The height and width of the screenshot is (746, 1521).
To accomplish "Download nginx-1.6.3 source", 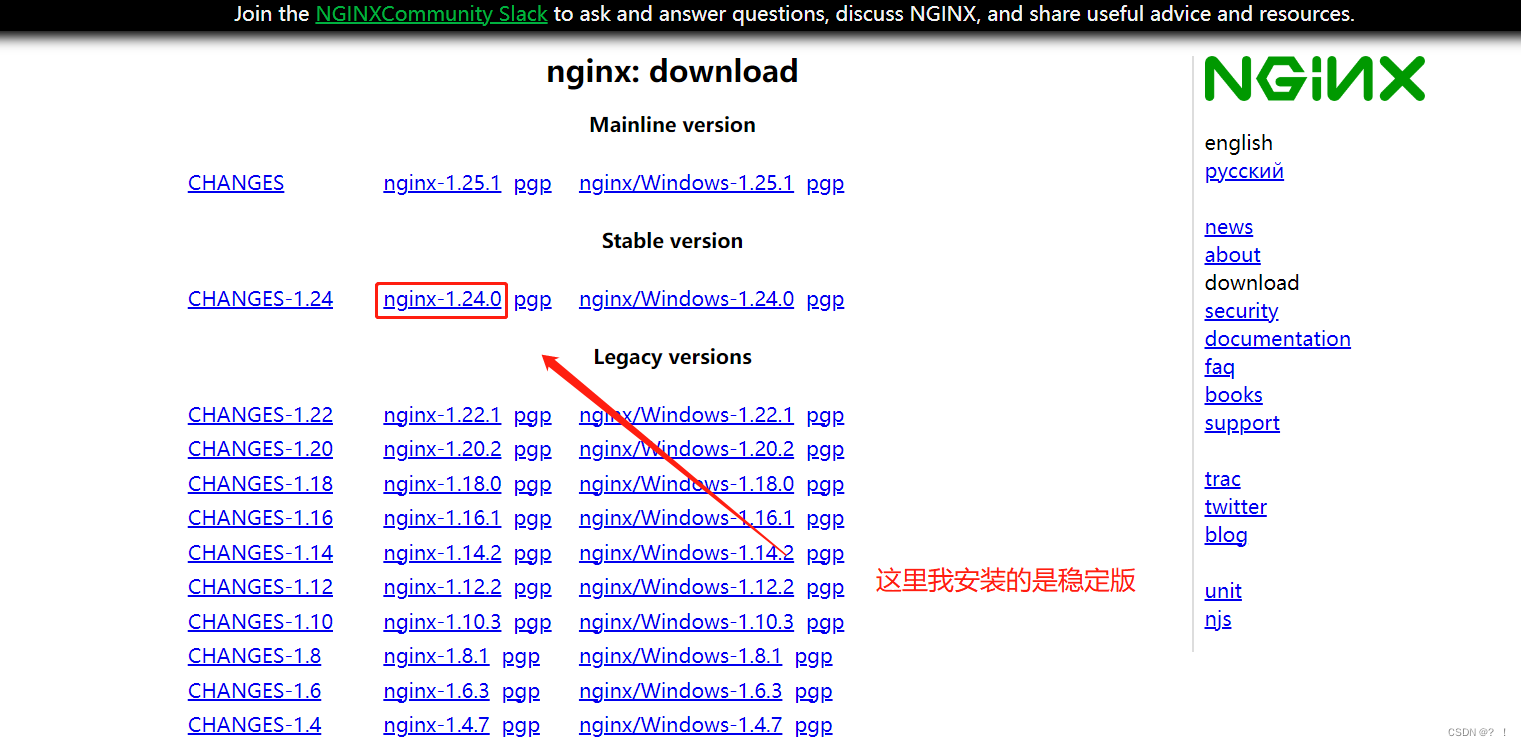I will [x=436, y=691].
